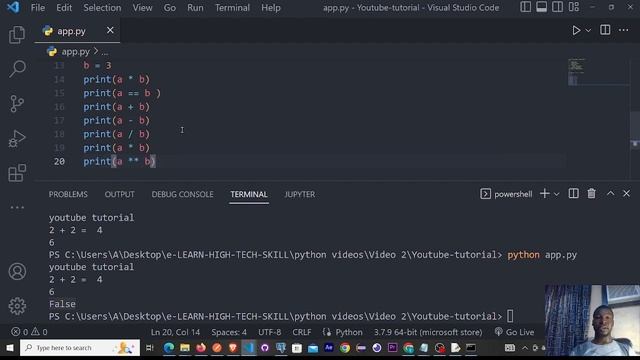Run the Python file with play button
This screenshot has width=640, height=360.
(x=576, y=31)
